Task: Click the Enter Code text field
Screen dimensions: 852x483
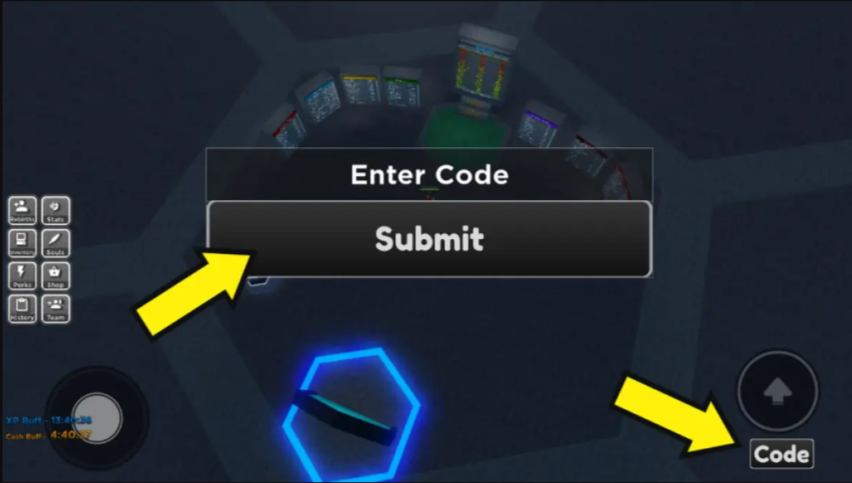Action: pyautogui.click(x=429, y=174)
